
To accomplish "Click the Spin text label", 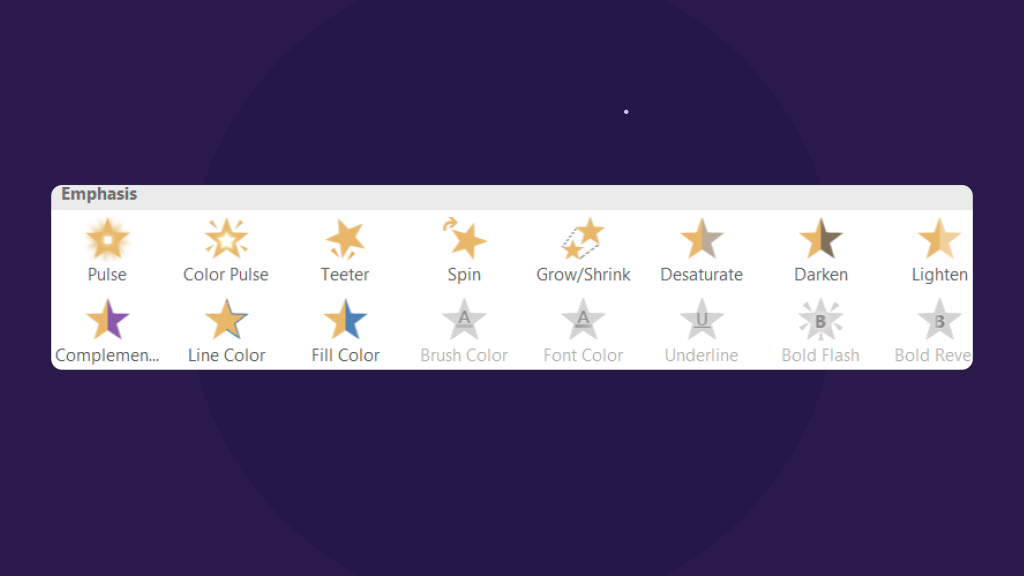I will pyautogui.click(x=464, y=274).
